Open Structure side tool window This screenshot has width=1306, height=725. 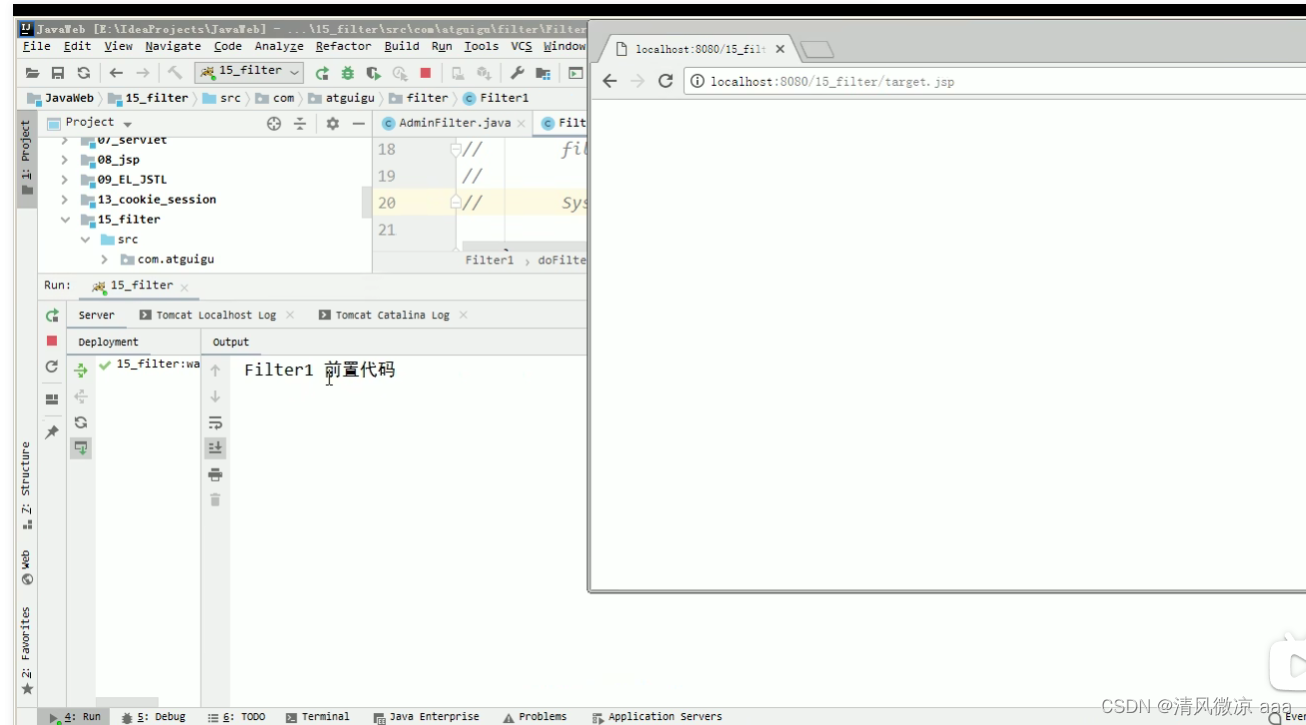click(27, 485)
